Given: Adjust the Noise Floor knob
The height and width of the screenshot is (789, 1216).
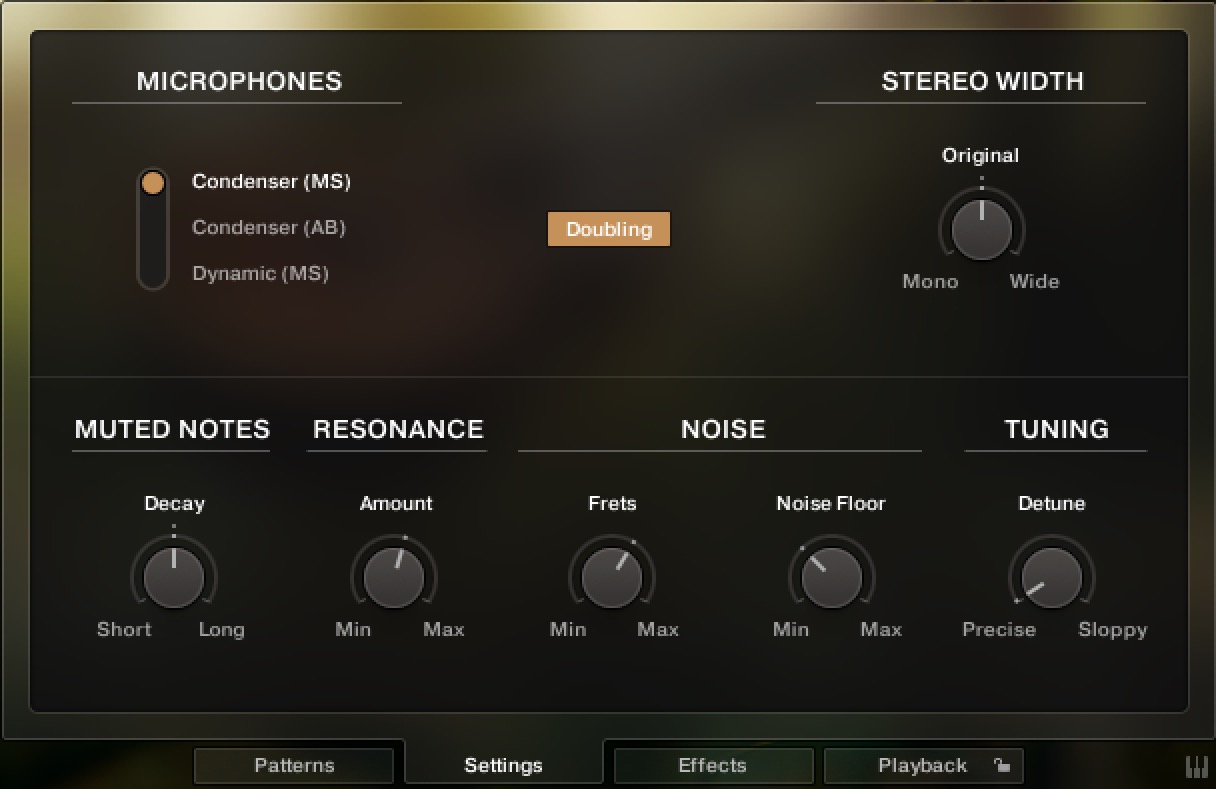Looking at the screenshot, I should [x=831, y=576].
